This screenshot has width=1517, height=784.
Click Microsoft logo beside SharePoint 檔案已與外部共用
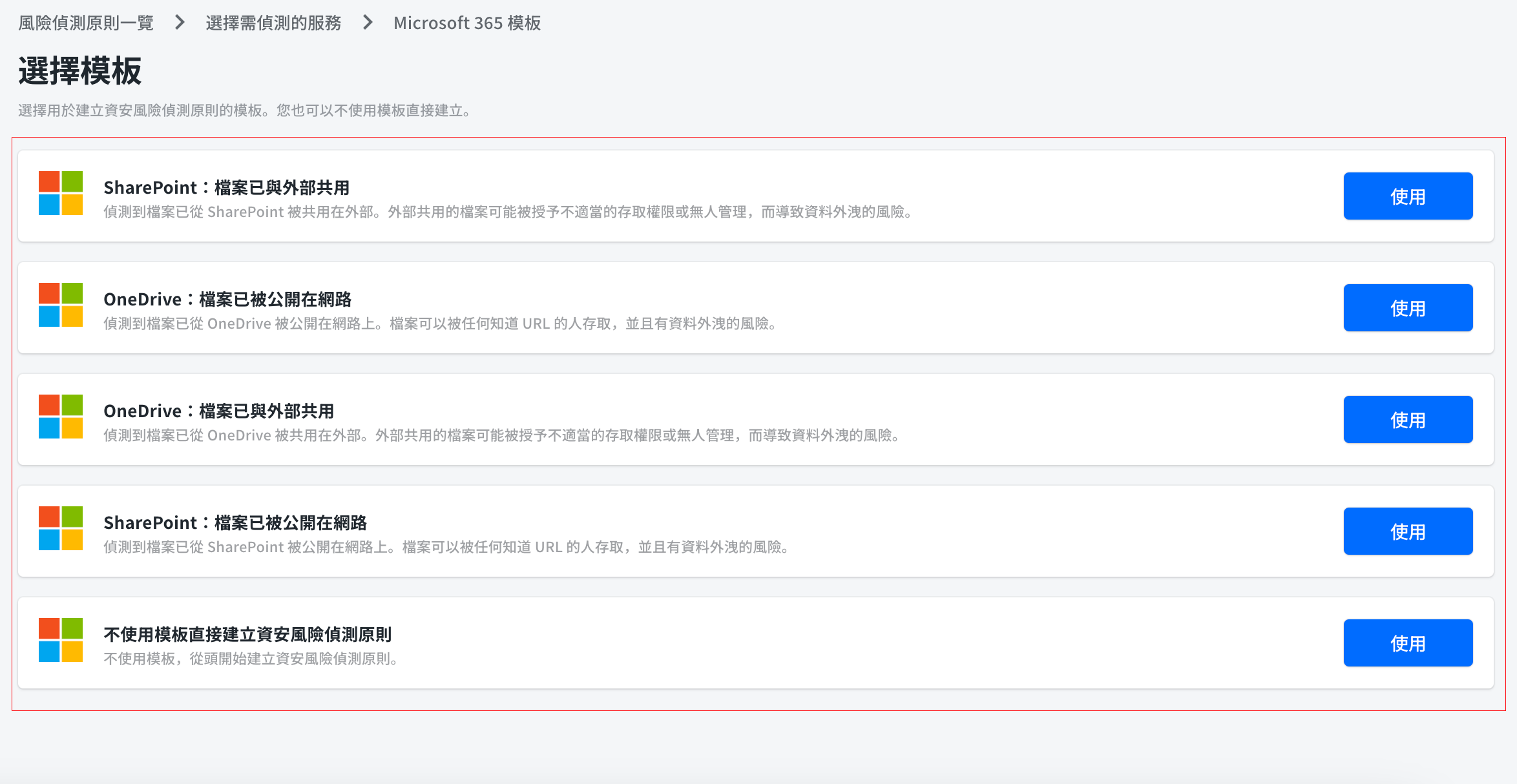point(61,193)
